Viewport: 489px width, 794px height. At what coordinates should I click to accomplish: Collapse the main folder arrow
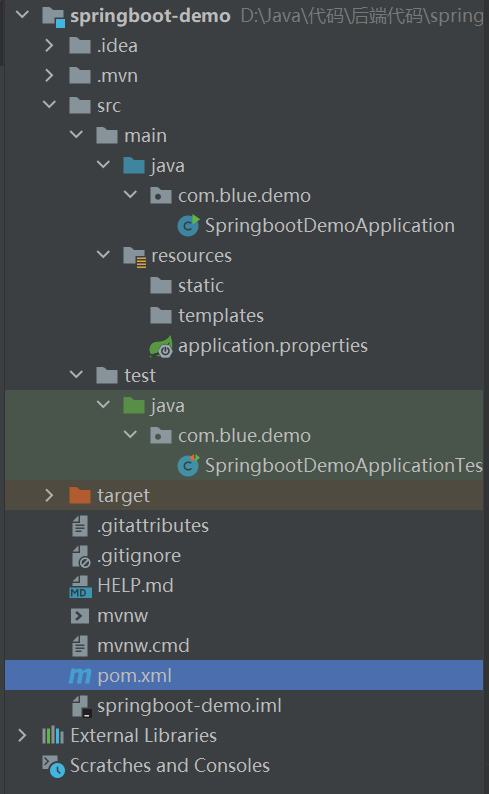(76, 135)
